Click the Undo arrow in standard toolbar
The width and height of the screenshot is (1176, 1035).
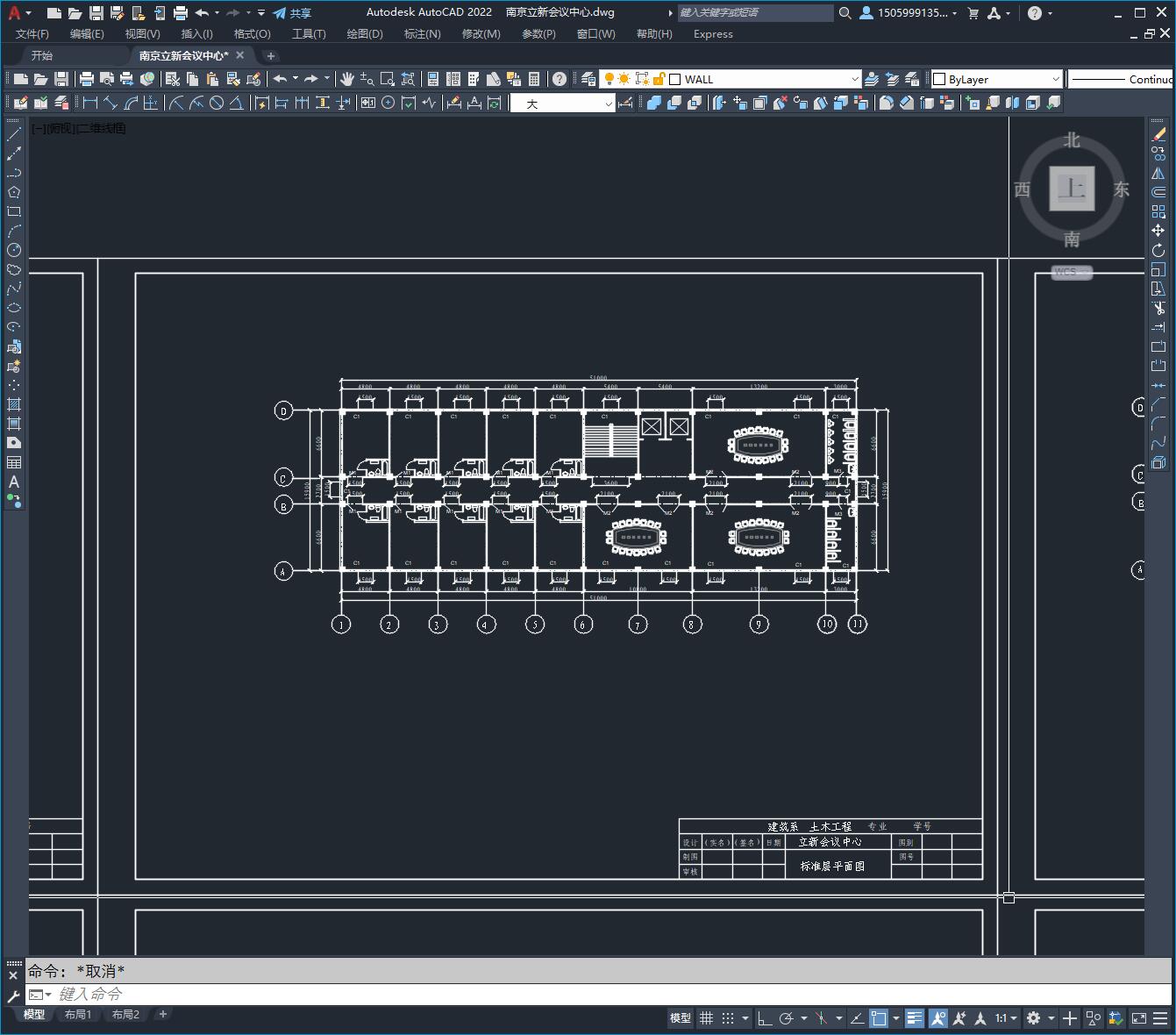pyautogui.click(x=281, y=79)
